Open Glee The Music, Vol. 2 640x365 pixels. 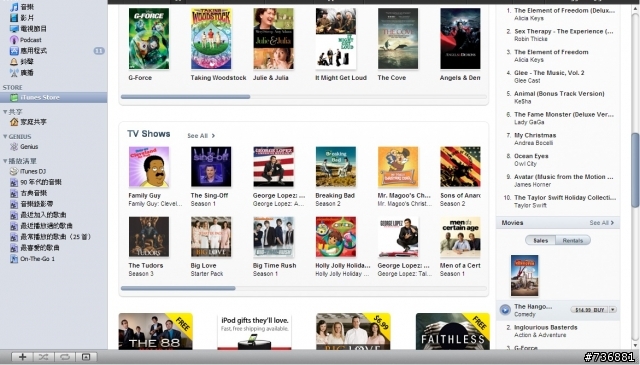point(549,73)
